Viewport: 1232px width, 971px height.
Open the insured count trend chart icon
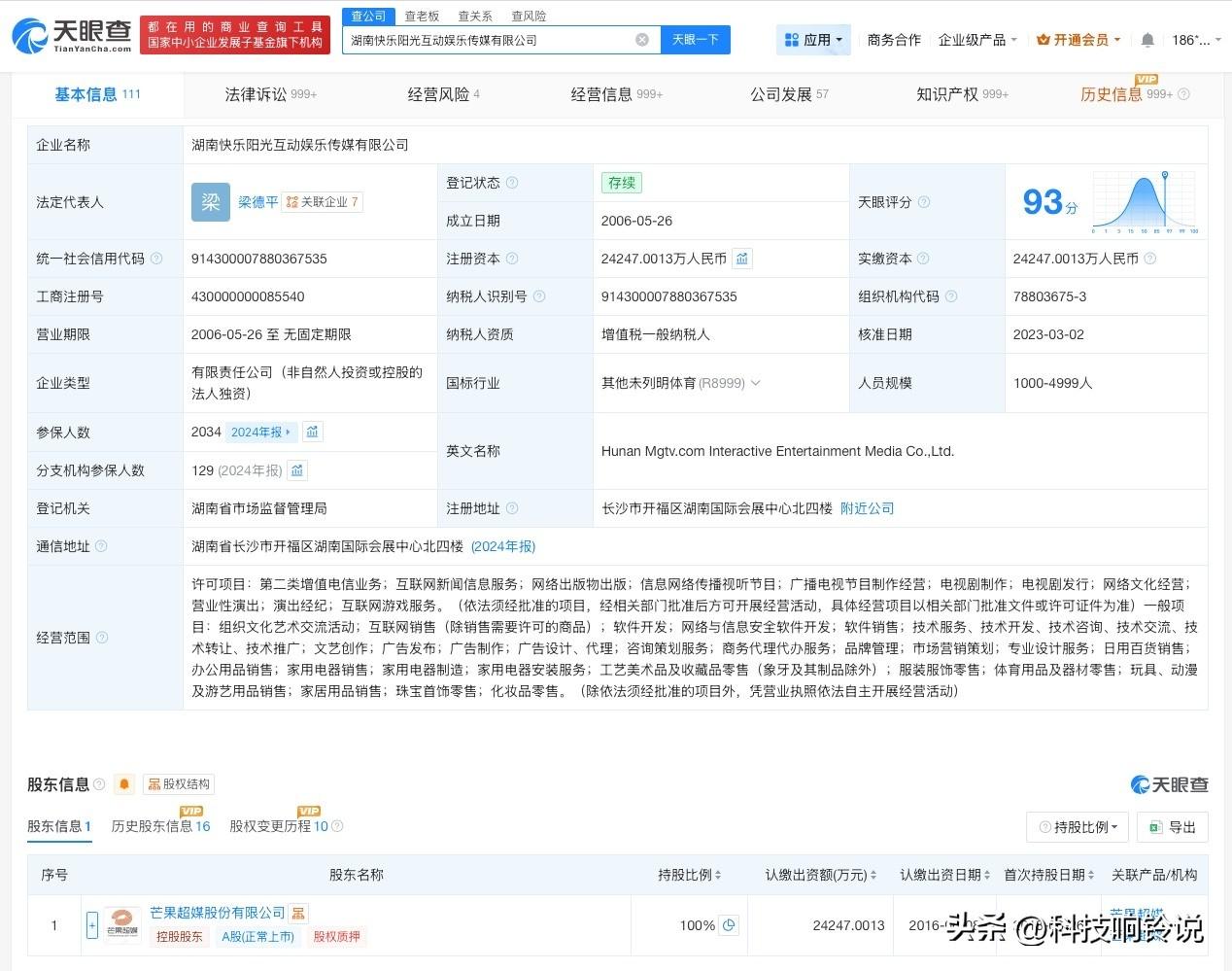pyautogui.click(x=312, y=432)
